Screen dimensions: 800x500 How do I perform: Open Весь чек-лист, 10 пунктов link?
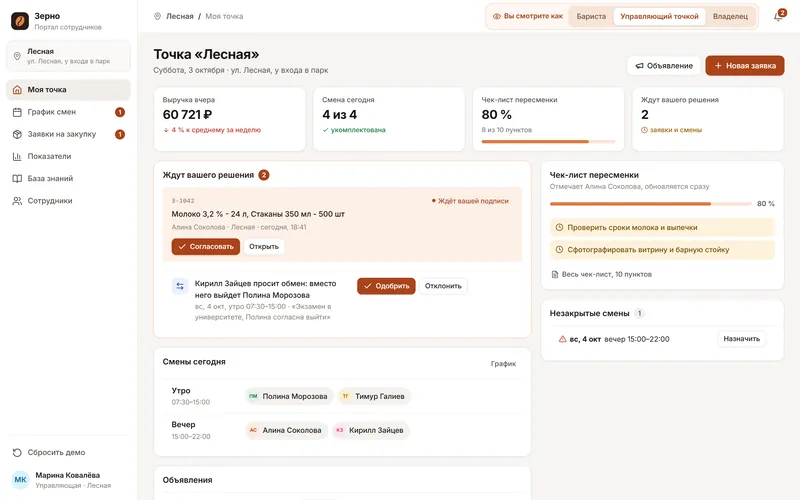click(x=602, y=274)
